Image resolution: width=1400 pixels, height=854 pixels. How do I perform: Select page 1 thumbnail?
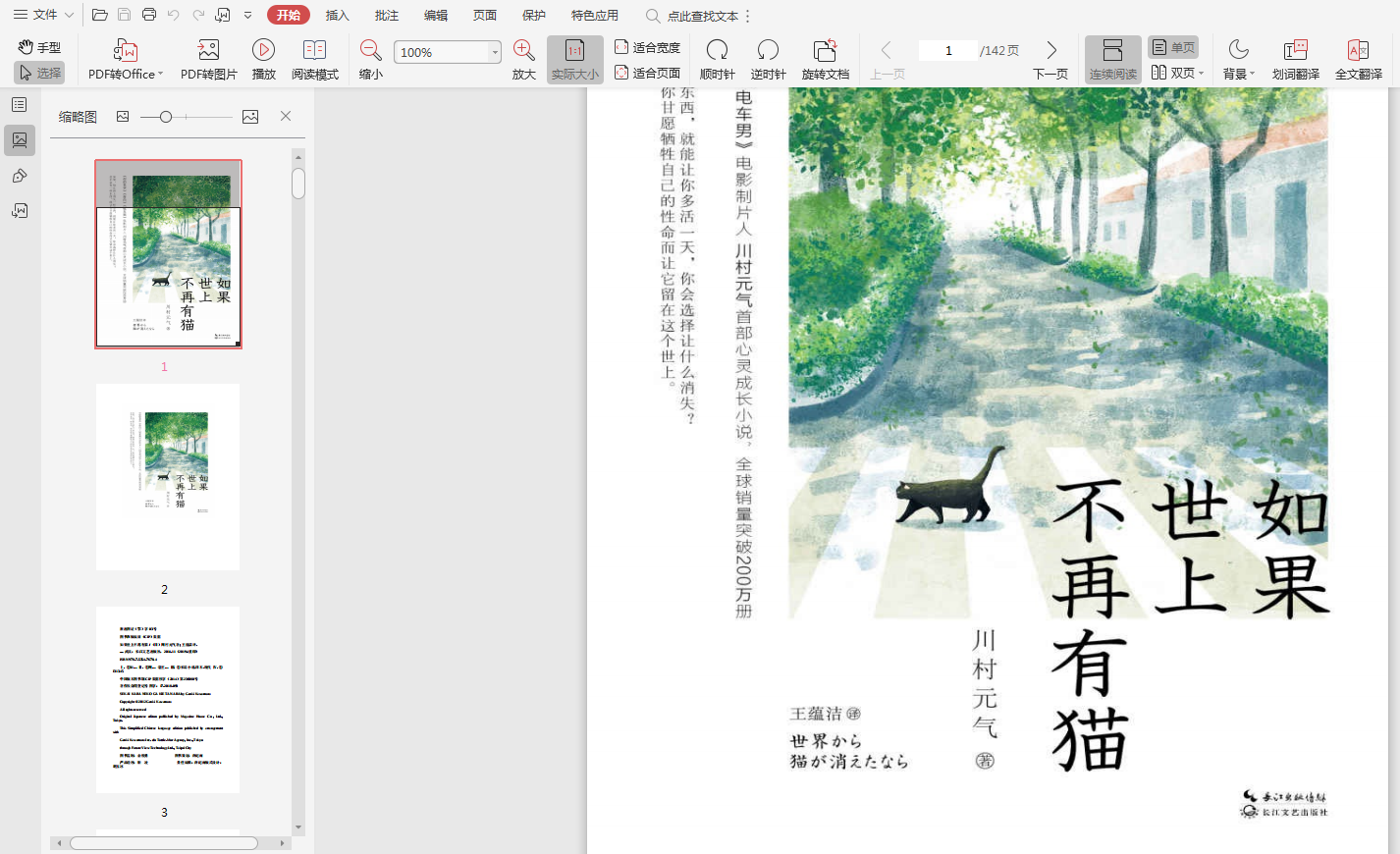(x=168, y=254)
